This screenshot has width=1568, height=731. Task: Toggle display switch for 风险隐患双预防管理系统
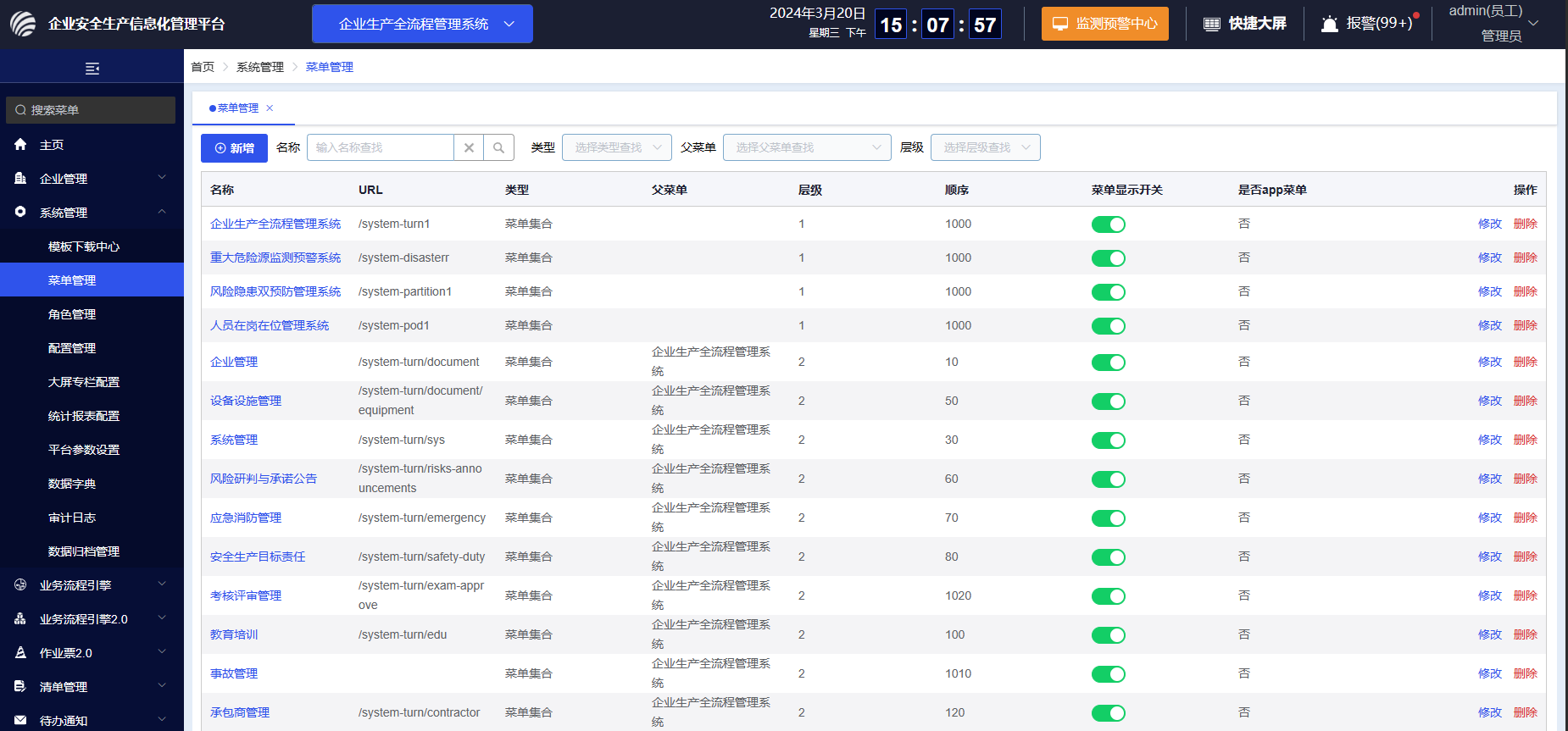(x=1109, y=292)
